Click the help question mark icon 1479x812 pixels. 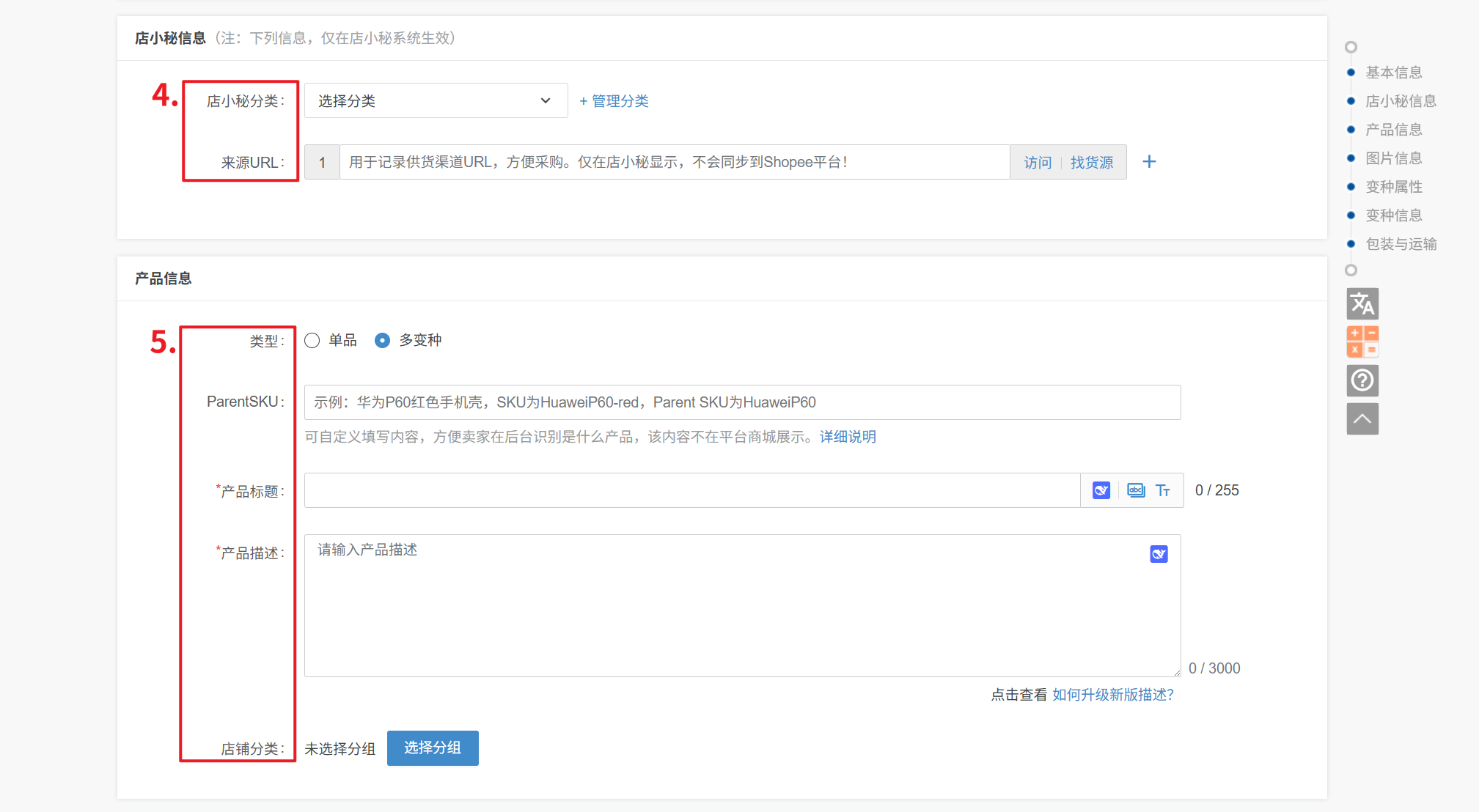[1362, 380]
